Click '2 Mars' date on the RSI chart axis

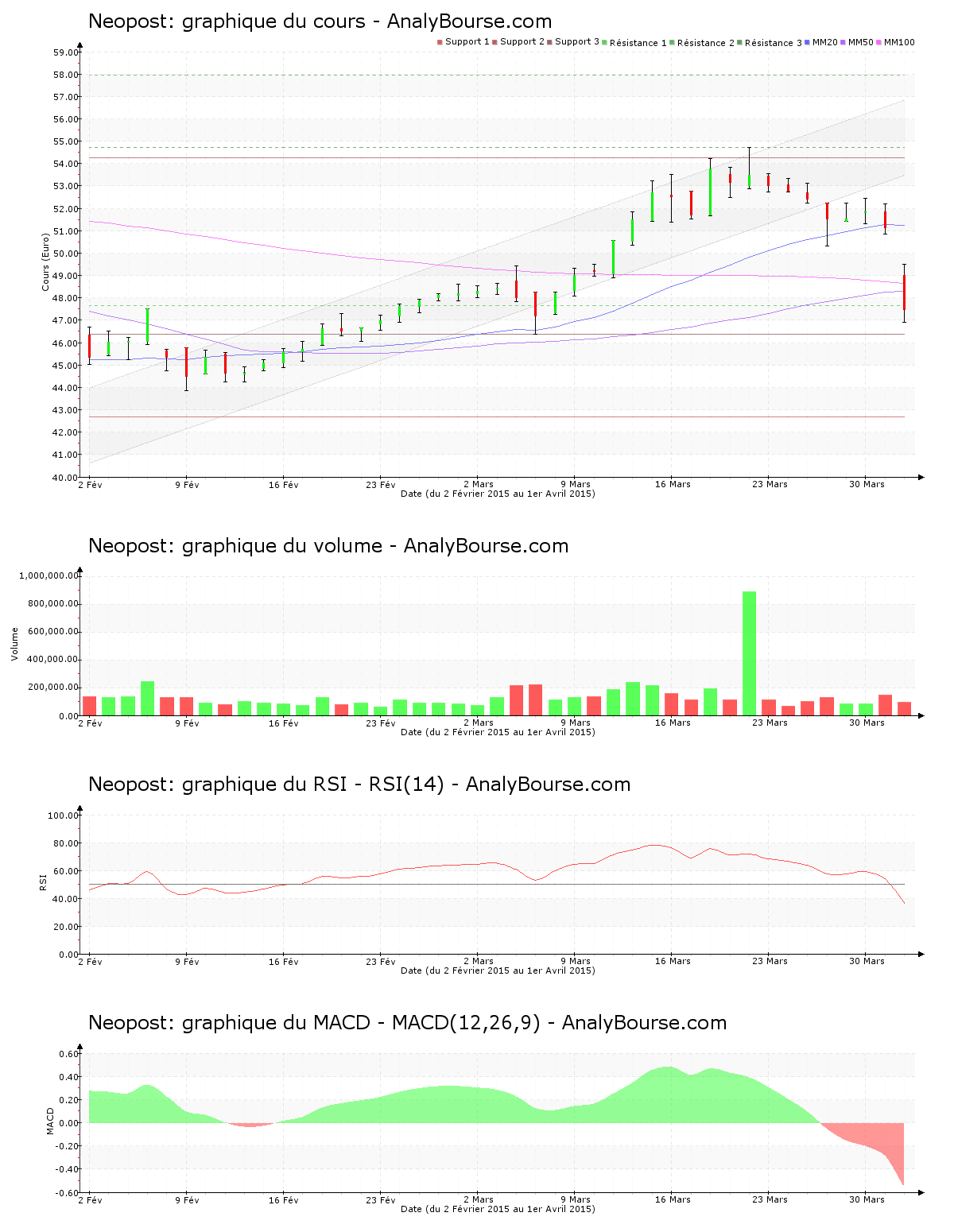[x=478, y=961]
